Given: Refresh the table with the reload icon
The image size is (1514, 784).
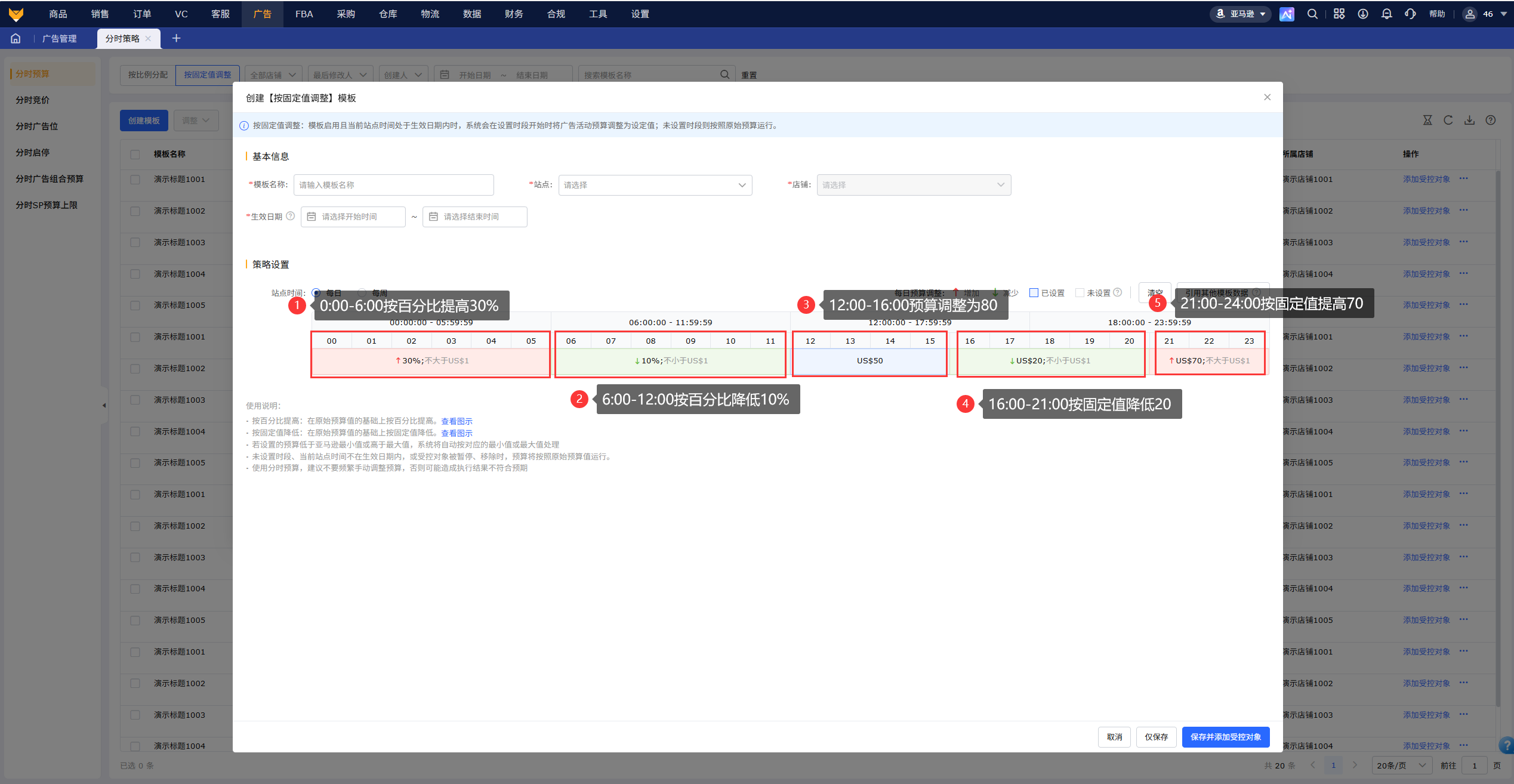Looking at the screenshot, I should [1448, 120].
